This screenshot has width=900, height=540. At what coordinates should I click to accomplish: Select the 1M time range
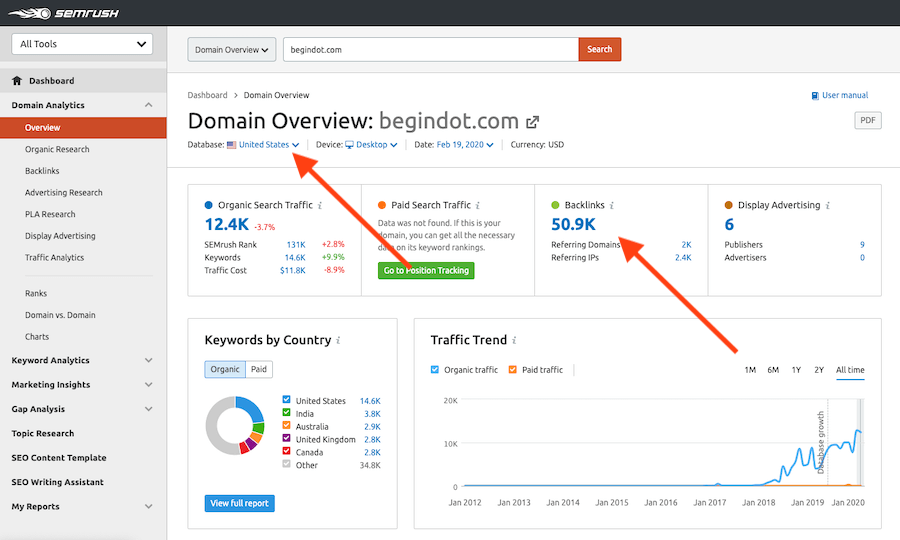pyautogui.click(x=750, y=370)
